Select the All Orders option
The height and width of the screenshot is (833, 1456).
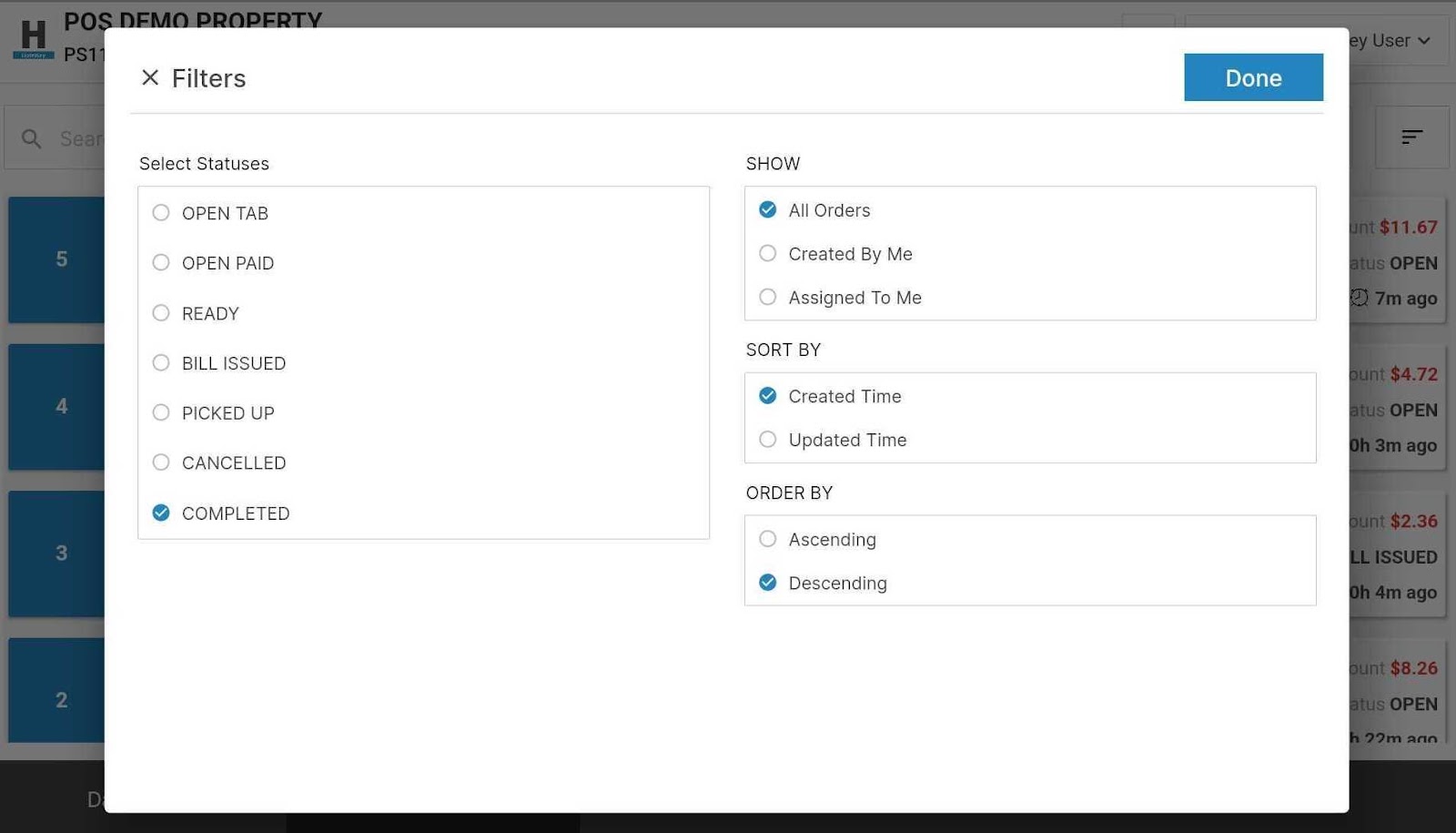pyautogui.click(x=768, y=210)
